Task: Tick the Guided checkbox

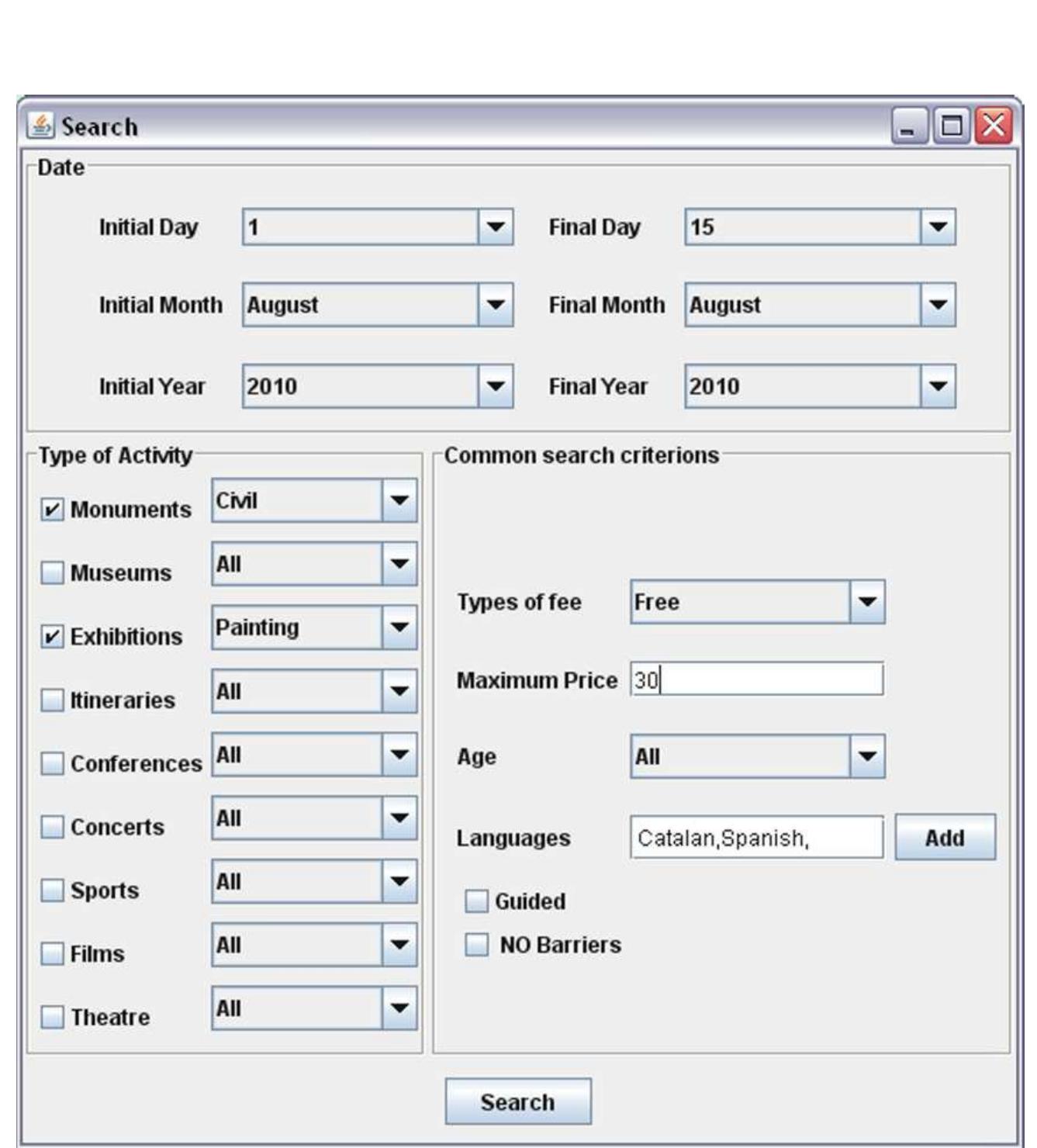Action: click(476, 901)
